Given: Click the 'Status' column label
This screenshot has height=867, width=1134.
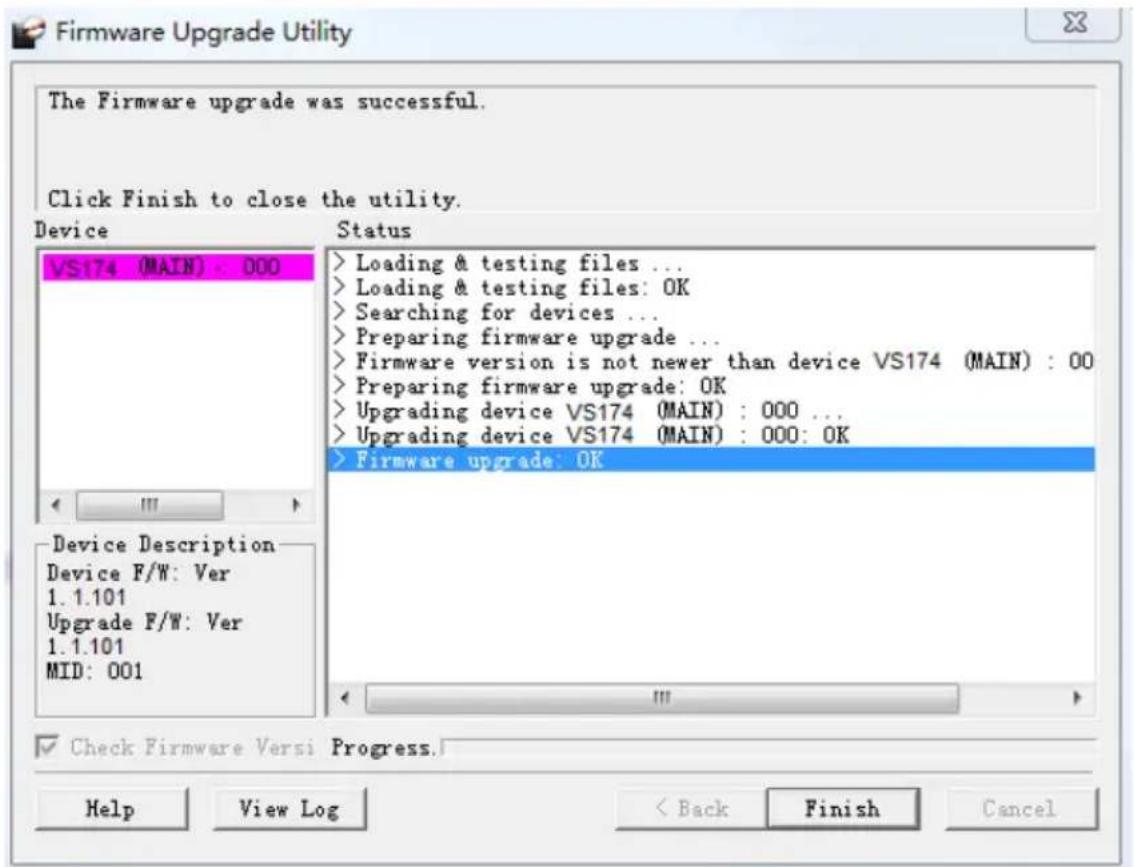Looking at the screenshot, I should [x=374, y=231].
